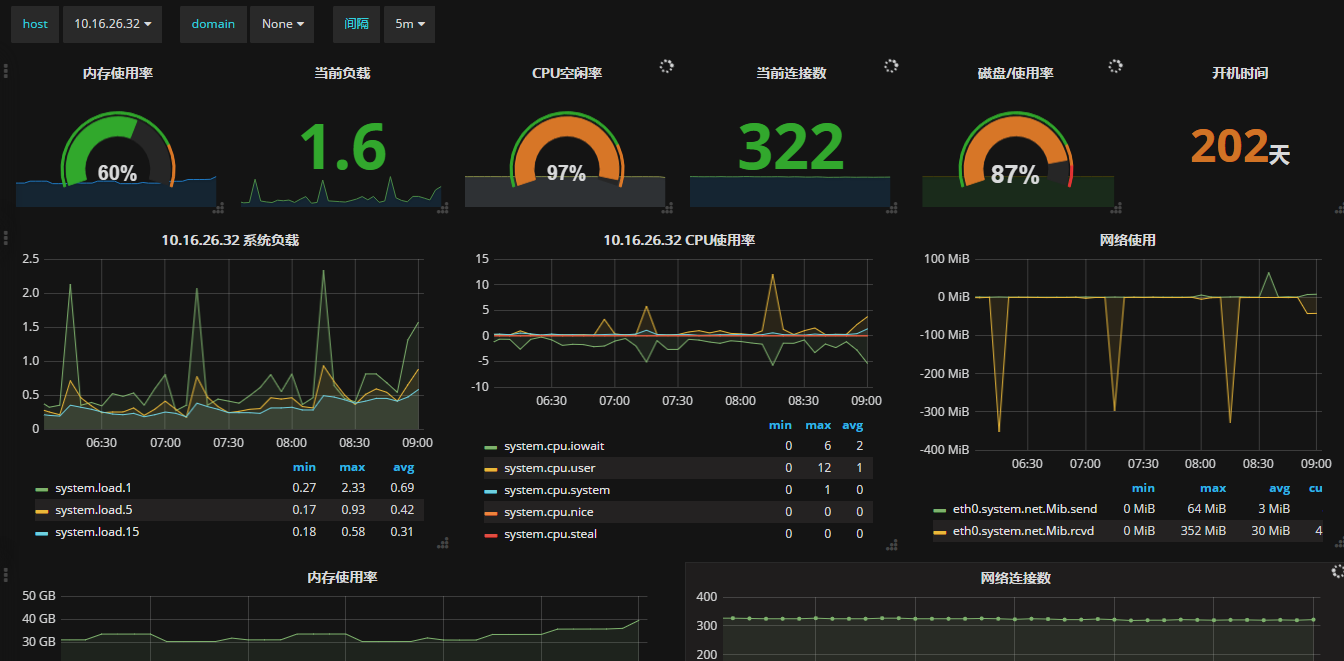1344x661 pixels.
Task: Sort 网络使用 legend by avg column
Action: coord(1279,488)
